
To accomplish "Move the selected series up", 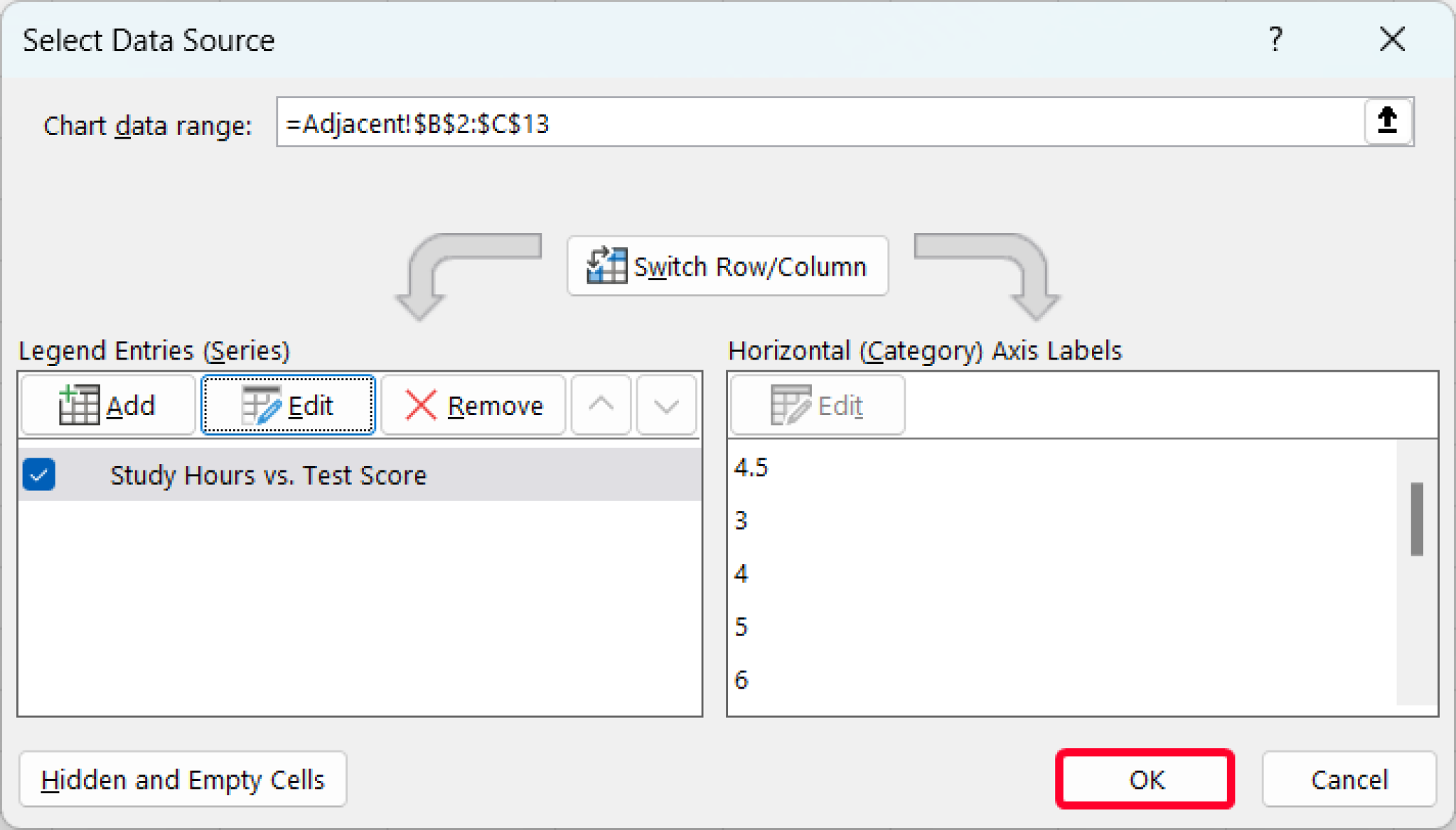I will coord(601,405).
